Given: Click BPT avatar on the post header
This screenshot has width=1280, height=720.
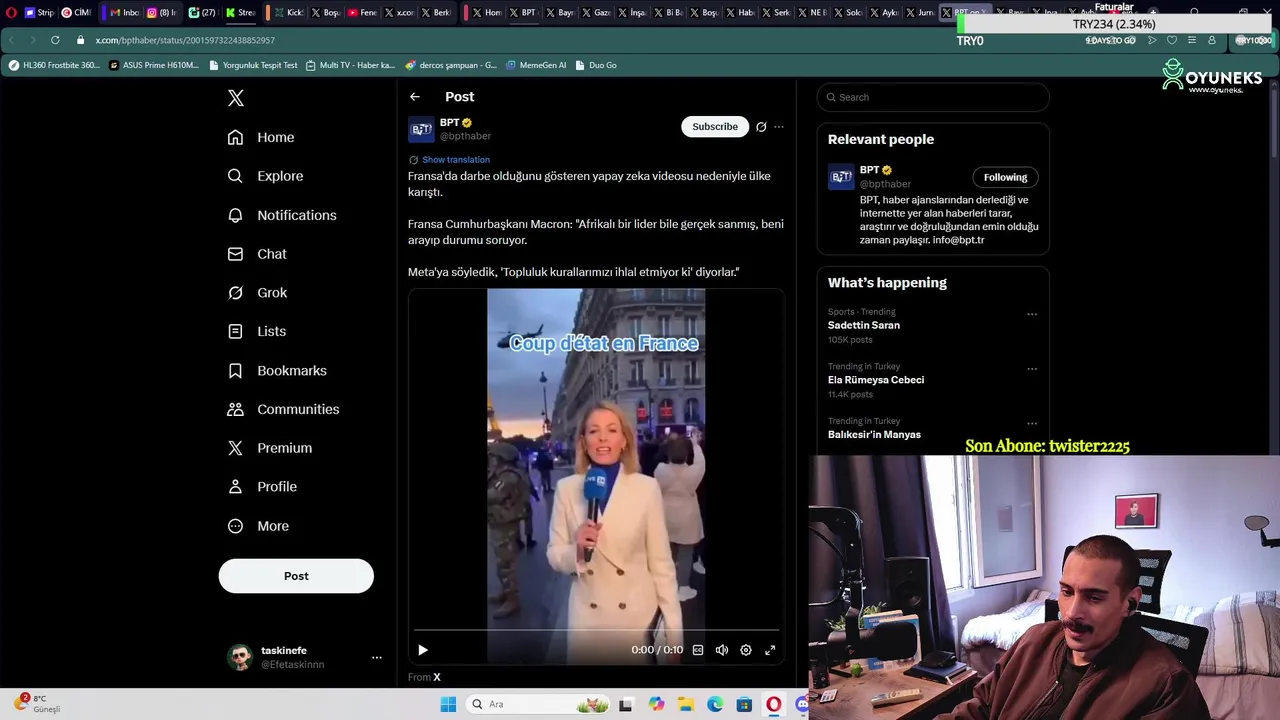Looking at the screenshot, I should (421, 129).
